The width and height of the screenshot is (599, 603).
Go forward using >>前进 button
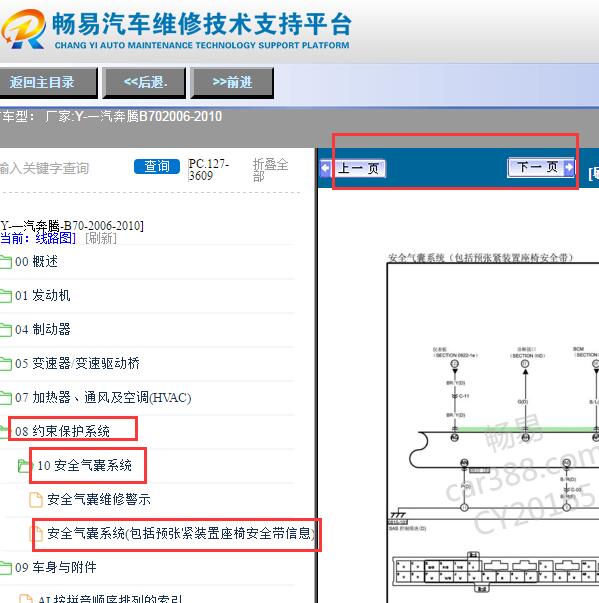(232, 82)
